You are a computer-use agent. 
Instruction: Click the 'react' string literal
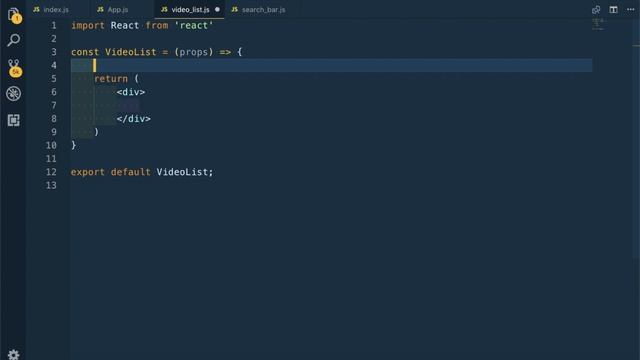(194, 25)
